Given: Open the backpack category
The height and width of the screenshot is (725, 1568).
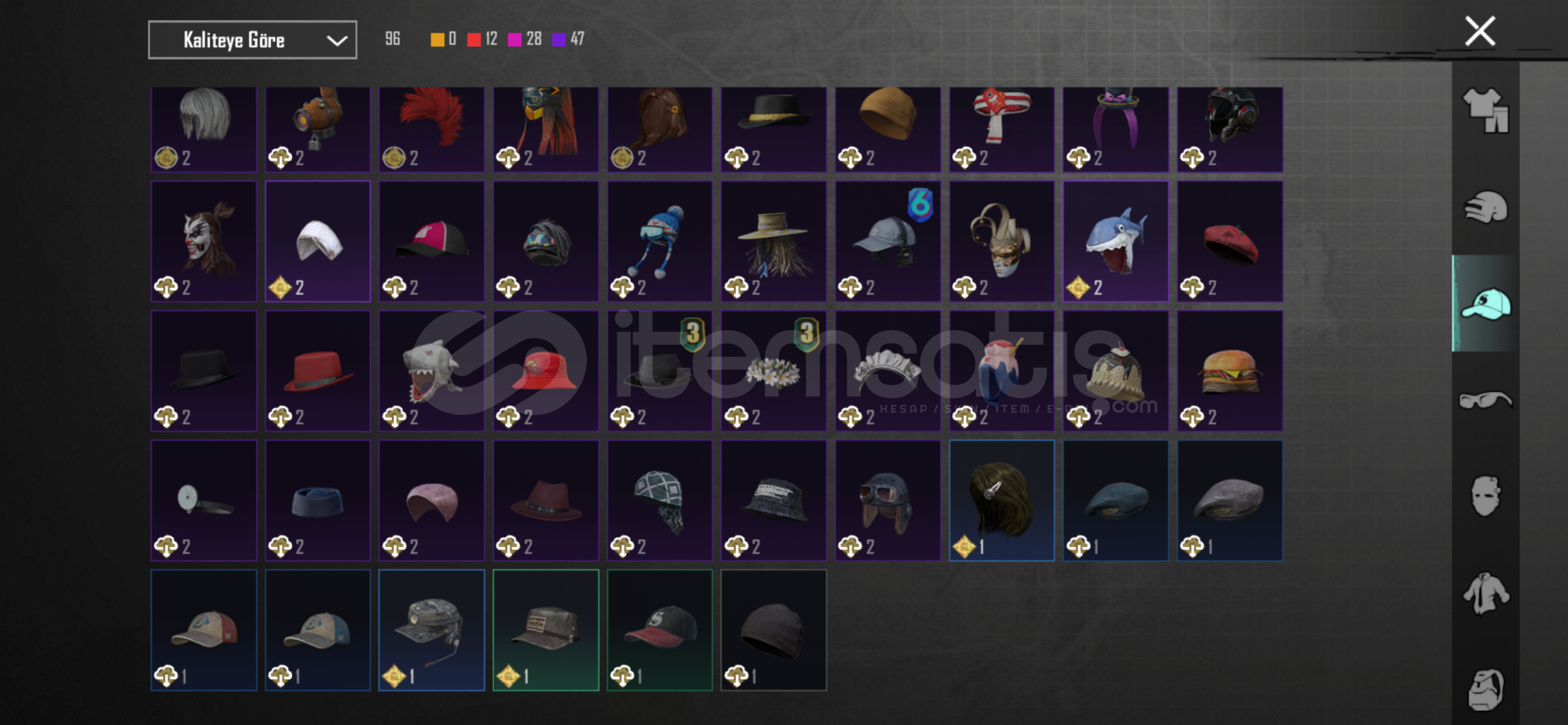Looking at the screenshot, I should coord(1485,689).
